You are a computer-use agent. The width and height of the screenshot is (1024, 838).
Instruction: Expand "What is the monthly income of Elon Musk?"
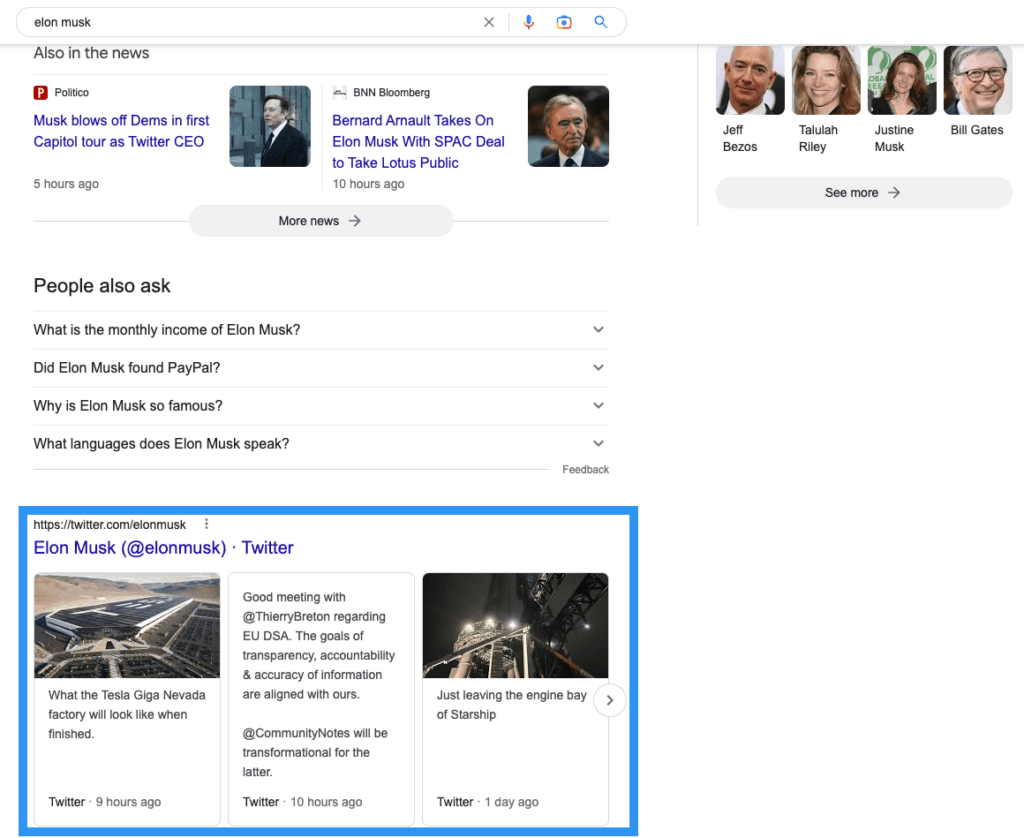(321, 330)
